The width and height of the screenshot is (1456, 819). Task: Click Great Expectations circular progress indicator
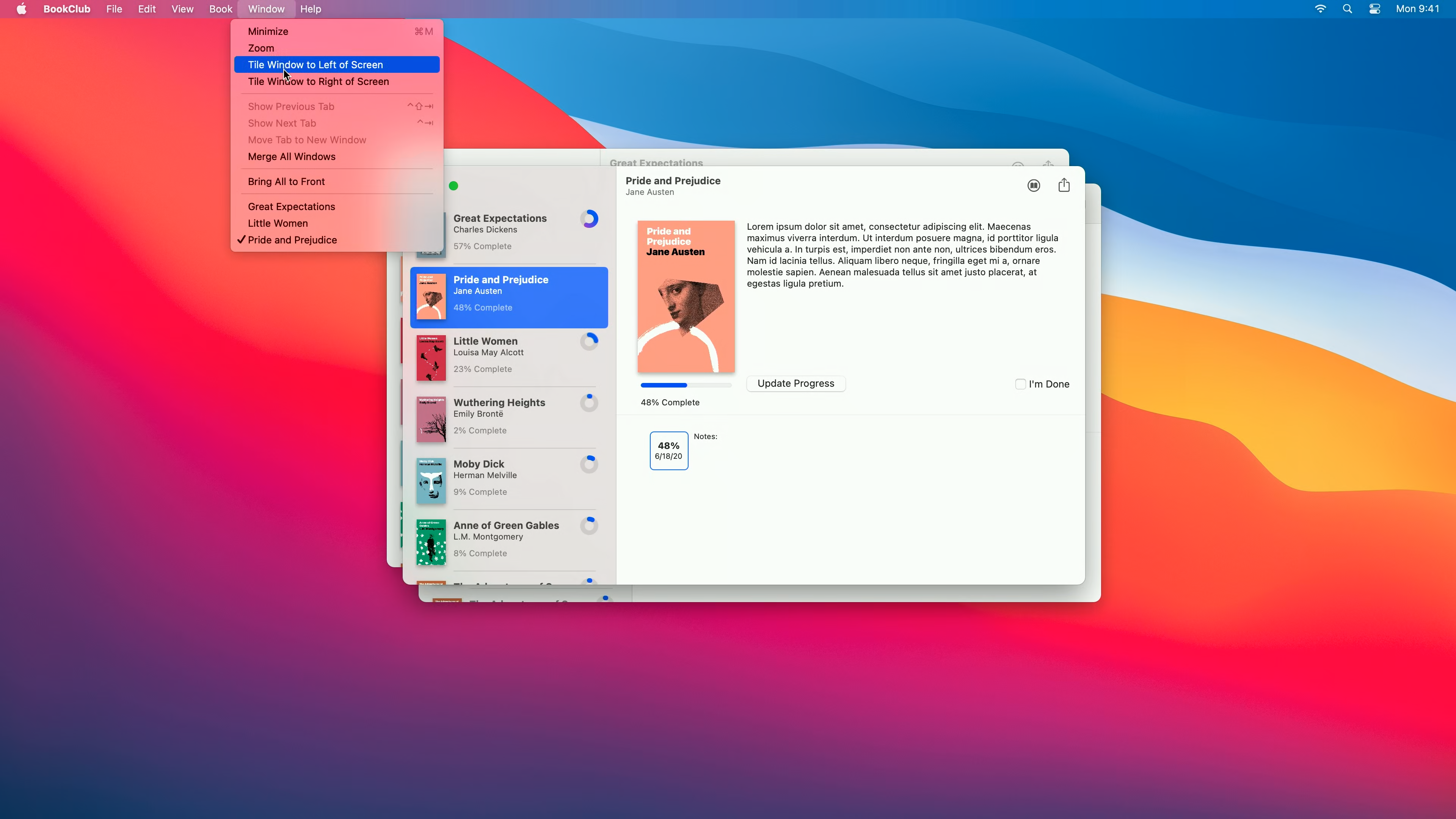(x=589, y=219)
